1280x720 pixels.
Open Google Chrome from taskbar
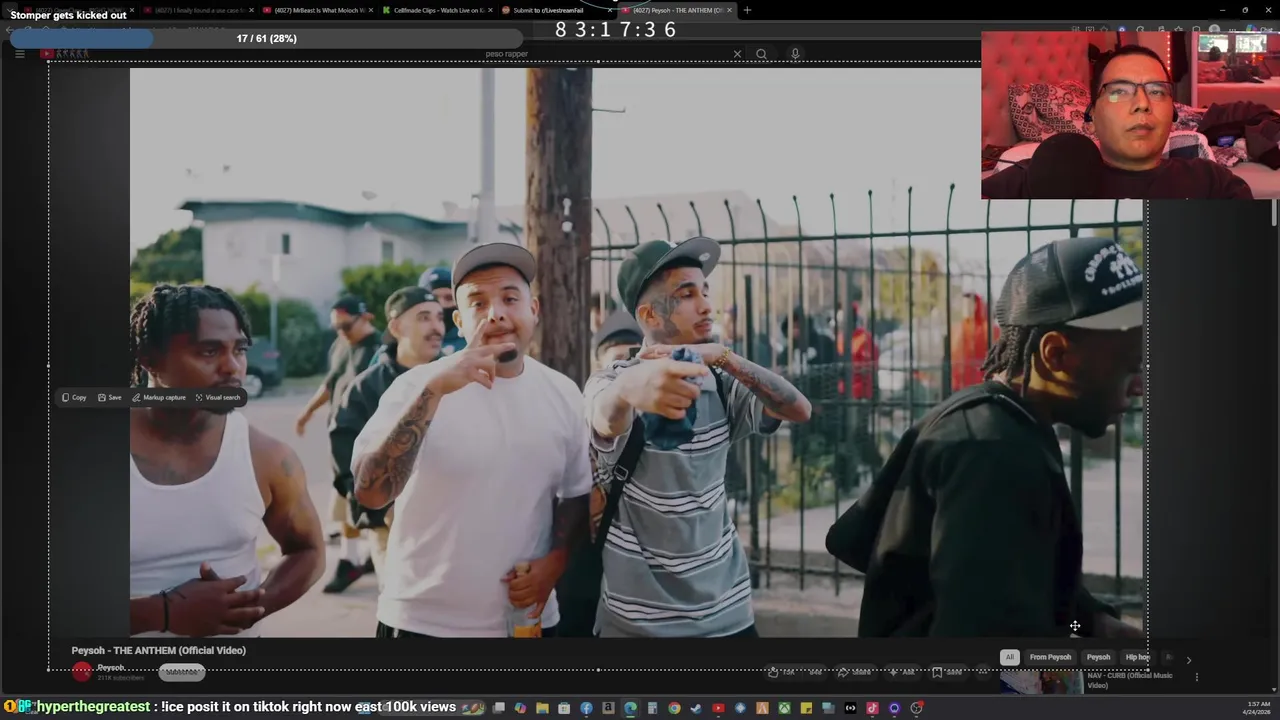pyautogui.click(x=674, y=708)
